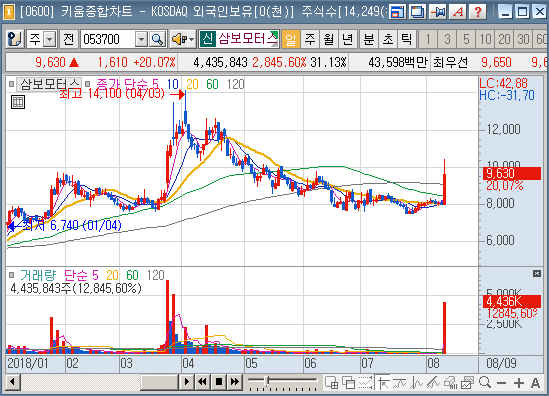Open font settings with the red A icon
The width and height of the screenshot is (549, 396).
458,12
